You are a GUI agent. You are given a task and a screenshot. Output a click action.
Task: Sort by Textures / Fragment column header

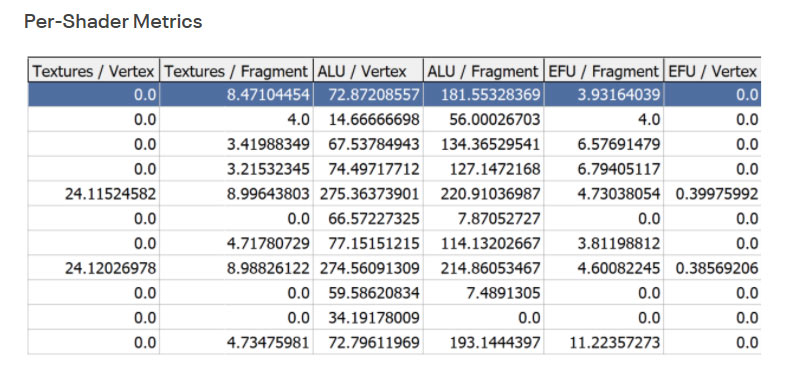click(236, 71)
